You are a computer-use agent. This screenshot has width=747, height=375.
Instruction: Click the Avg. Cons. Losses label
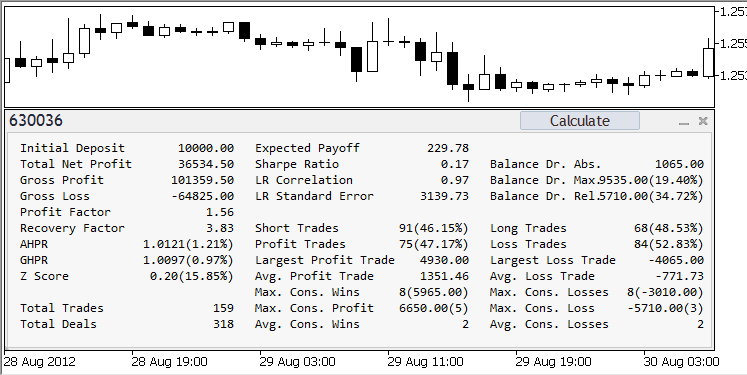549,324
